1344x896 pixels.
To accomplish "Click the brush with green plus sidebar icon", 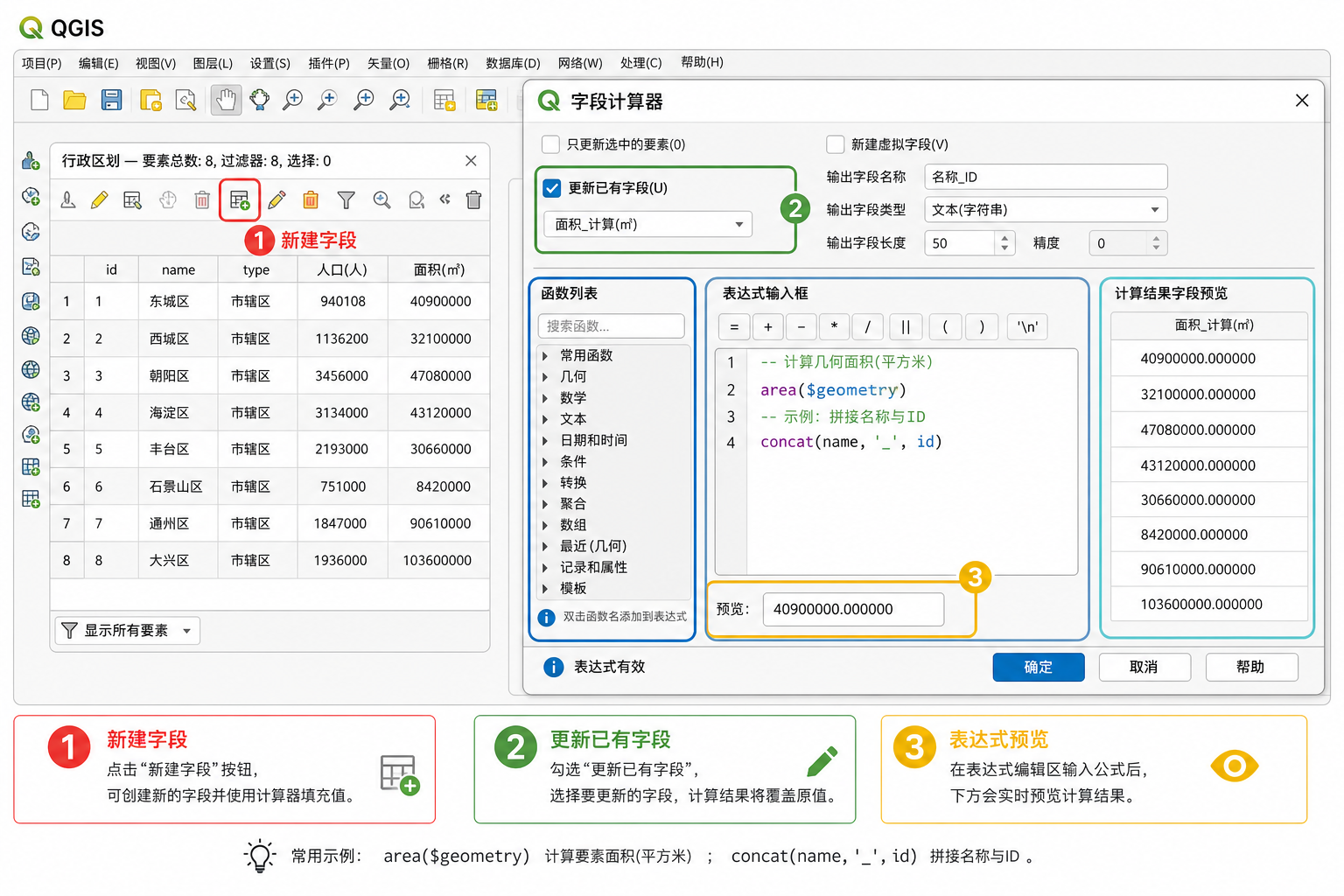I will (31, 161).
